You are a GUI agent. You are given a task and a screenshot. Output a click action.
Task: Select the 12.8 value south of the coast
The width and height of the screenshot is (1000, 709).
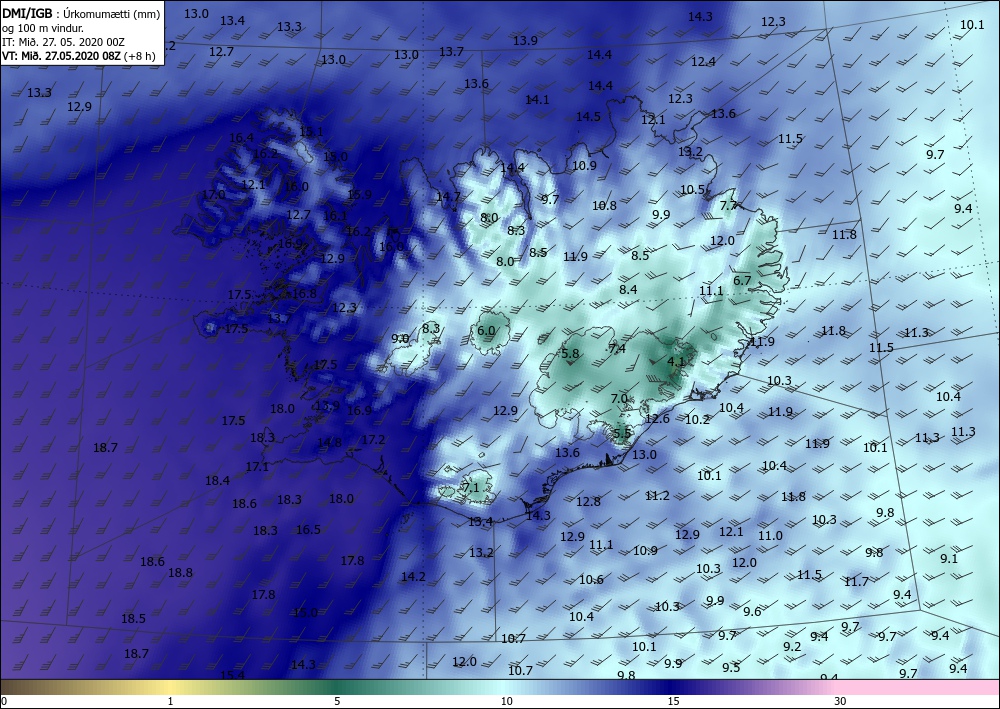coord(588,501)
